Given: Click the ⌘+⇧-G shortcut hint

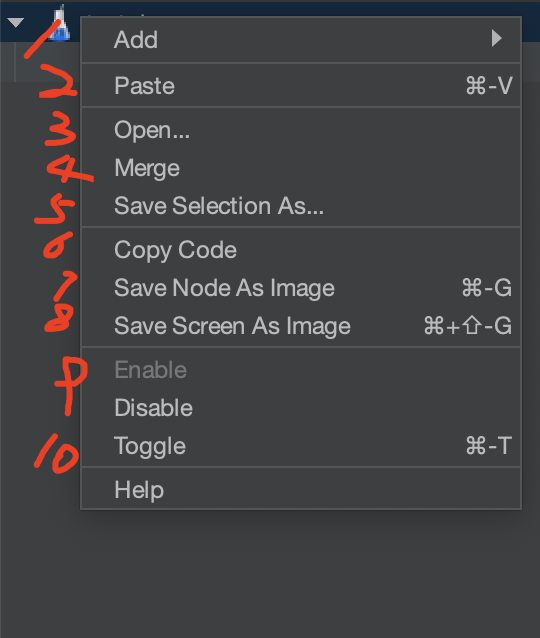Looking at the screenshot, I should pos(468,326).
